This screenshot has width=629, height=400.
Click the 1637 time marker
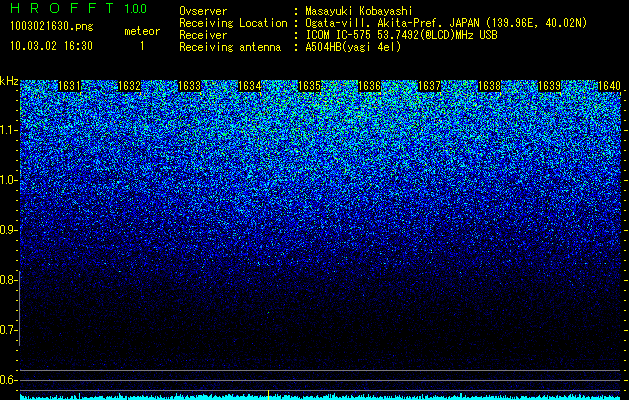point(430,86)
